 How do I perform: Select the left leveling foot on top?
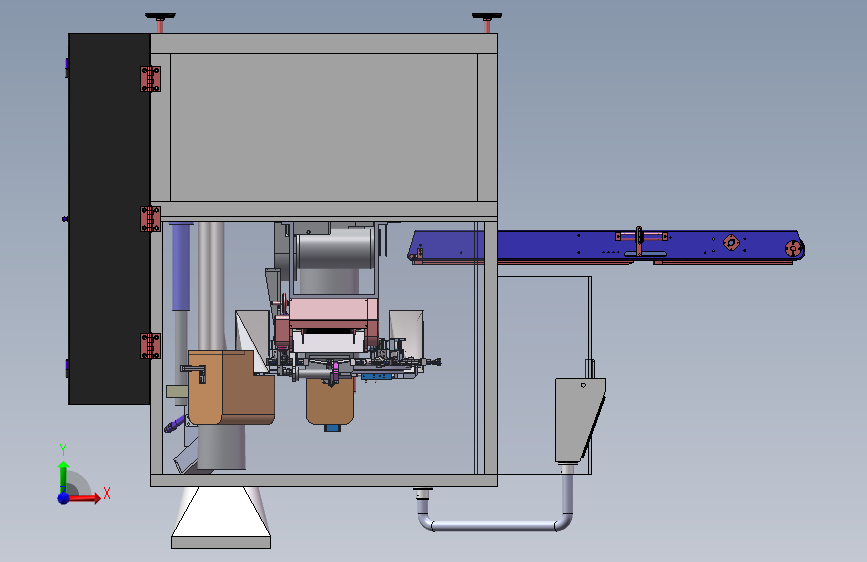point(160,21)
